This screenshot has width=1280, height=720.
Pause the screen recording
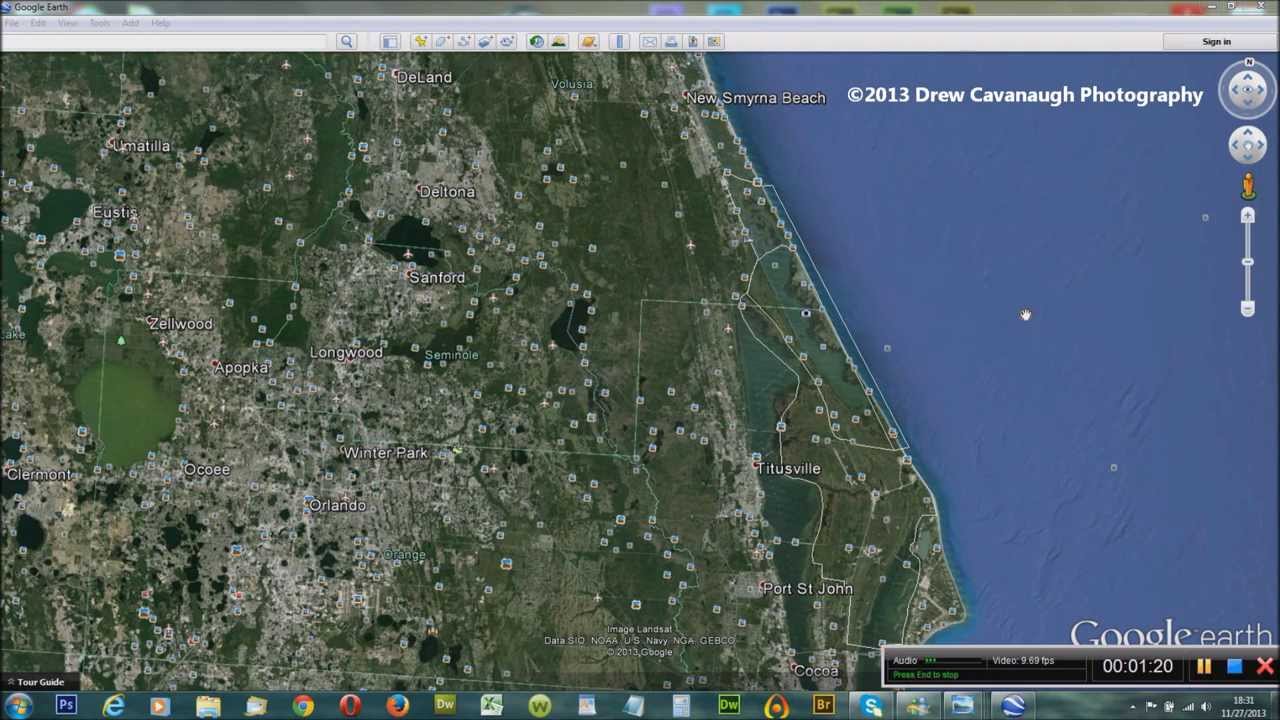click(x=1204, y=666)
